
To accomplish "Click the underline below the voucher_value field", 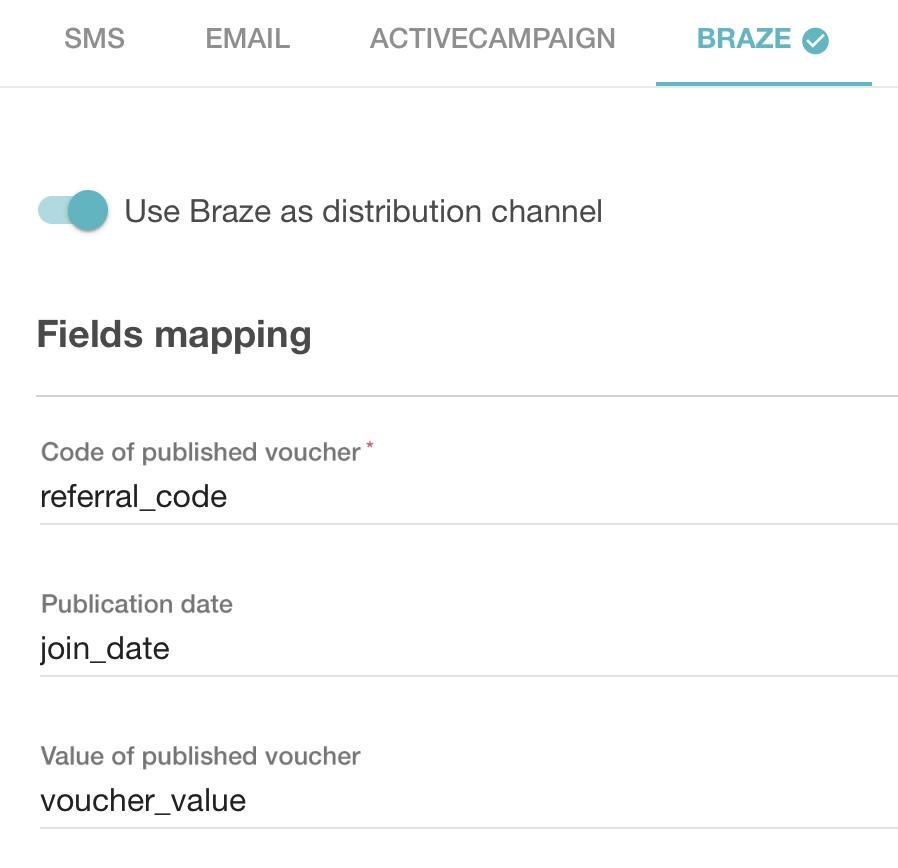I will (x=466, y=828).
